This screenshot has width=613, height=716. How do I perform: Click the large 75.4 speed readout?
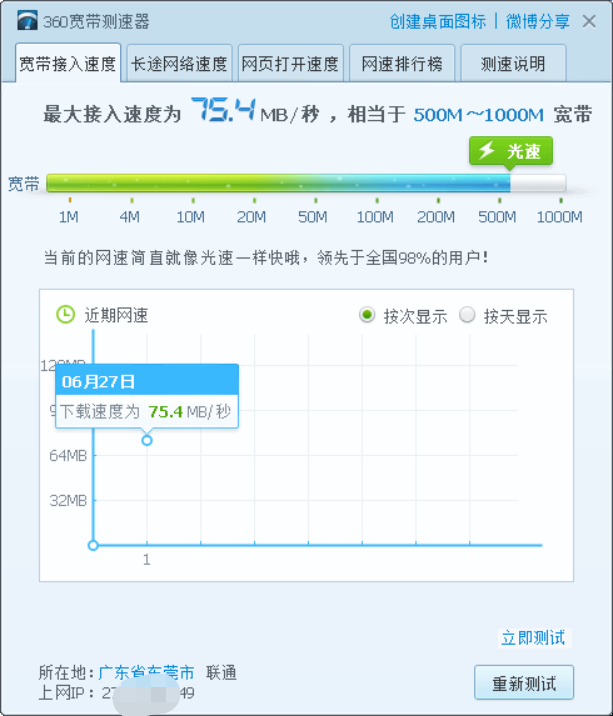coord(223,111)
